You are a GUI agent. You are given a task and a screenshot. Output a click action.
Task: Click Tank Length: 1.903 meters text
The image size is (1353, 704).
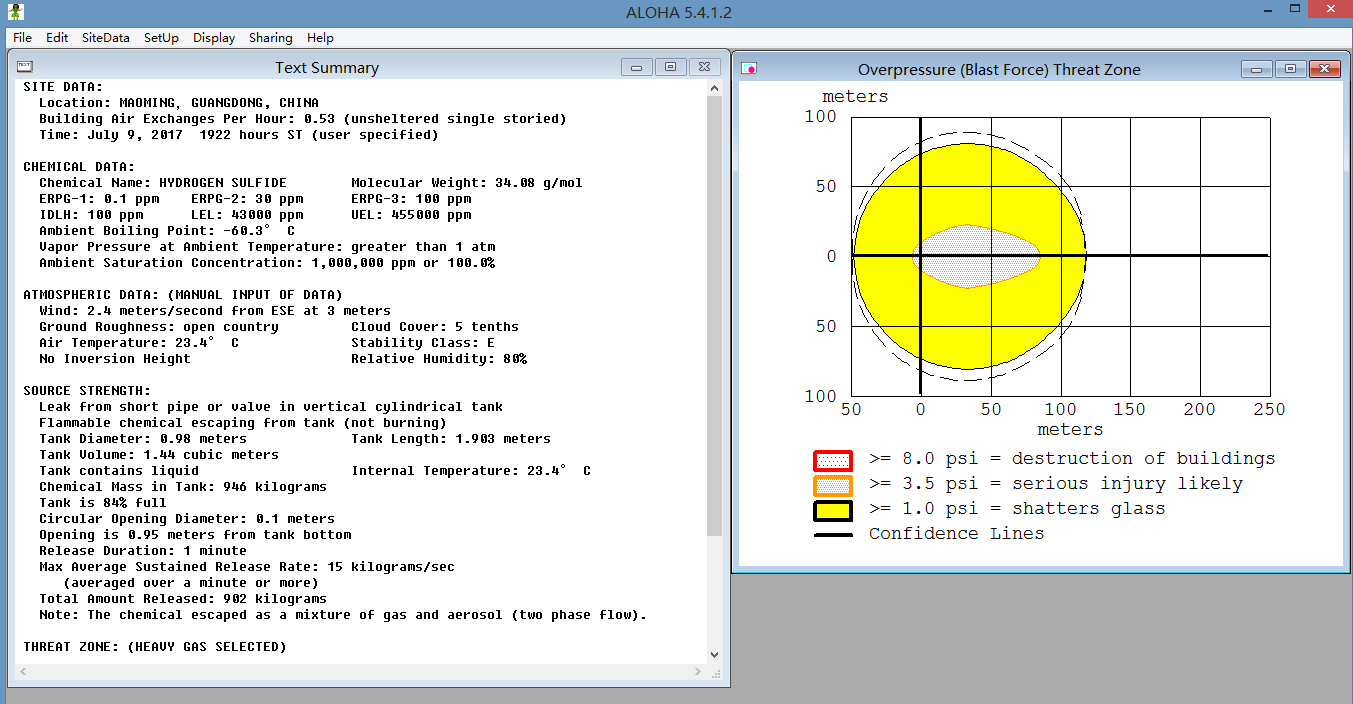tap(451, 439)
